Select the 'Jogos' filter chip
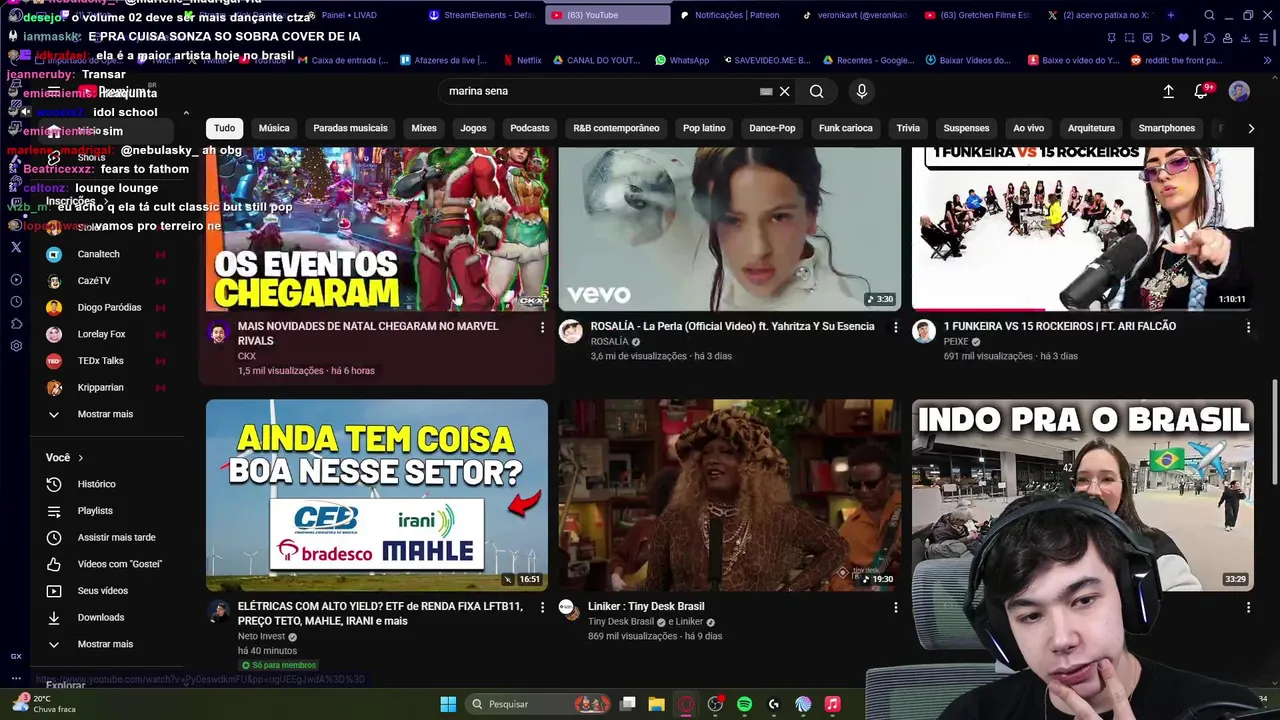 (x=473, y=128)
